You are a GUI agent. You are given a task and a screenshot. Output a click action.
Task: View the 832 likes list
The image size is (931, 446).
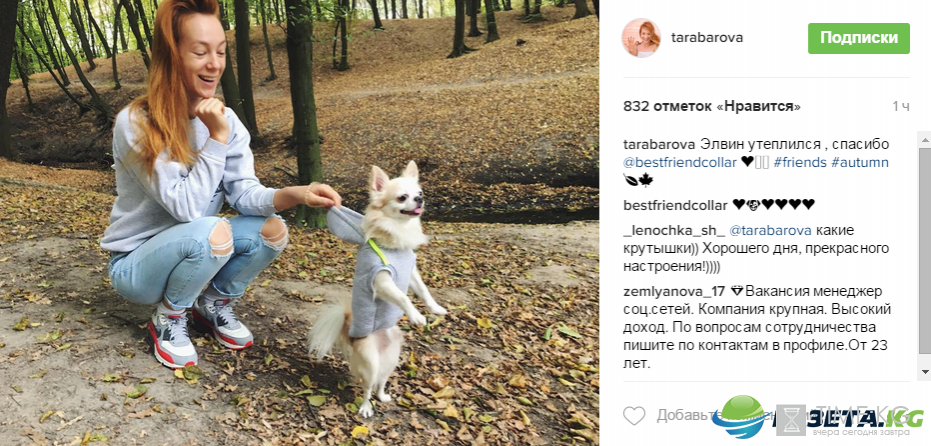pos(712,107)
